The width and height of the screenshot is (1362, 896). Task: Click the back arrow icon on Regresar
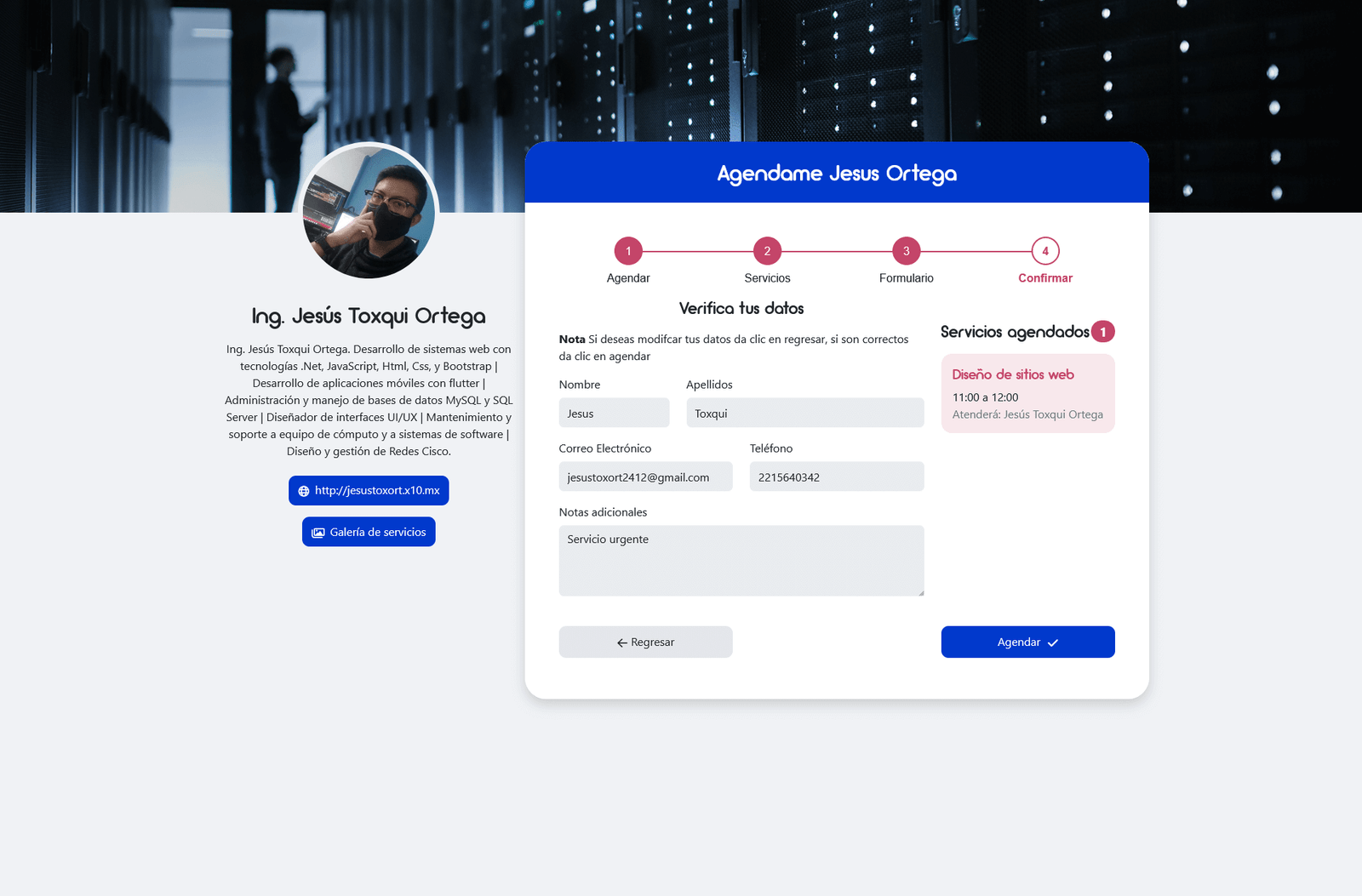(x=622, y=643)
